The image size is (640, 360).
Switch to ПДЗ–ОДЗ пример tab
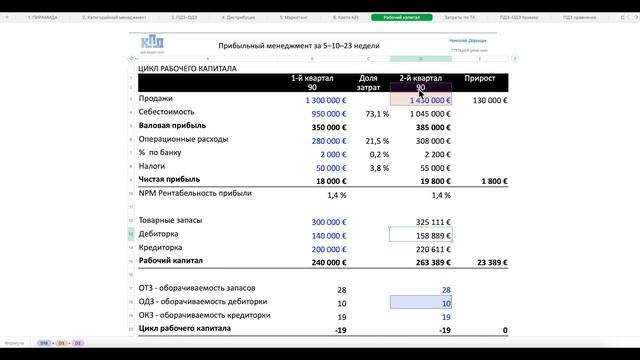(519, 18)
